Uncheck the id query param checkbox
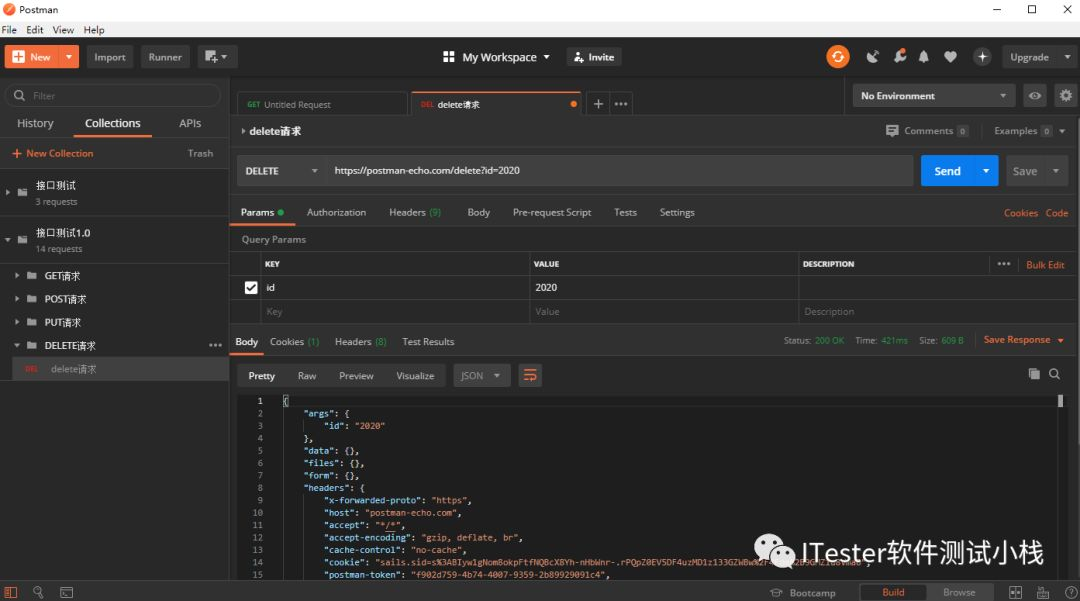The width and height of the screenshot is (1080, 601). (251, 288)
